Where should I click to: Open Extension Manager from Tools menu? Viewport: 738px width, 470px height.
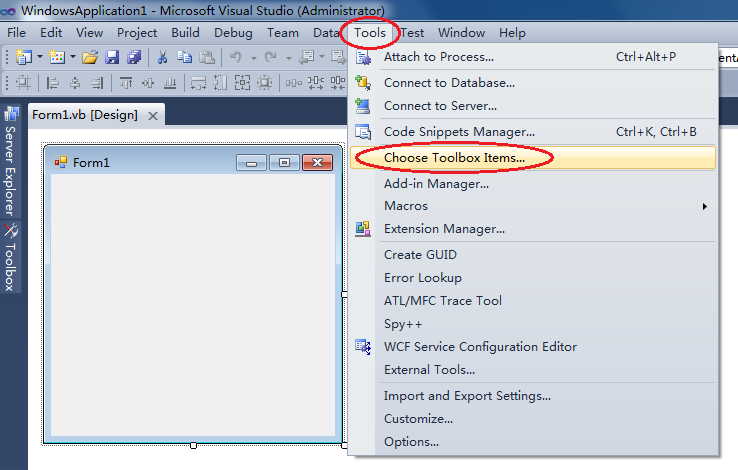pos(533,229)
